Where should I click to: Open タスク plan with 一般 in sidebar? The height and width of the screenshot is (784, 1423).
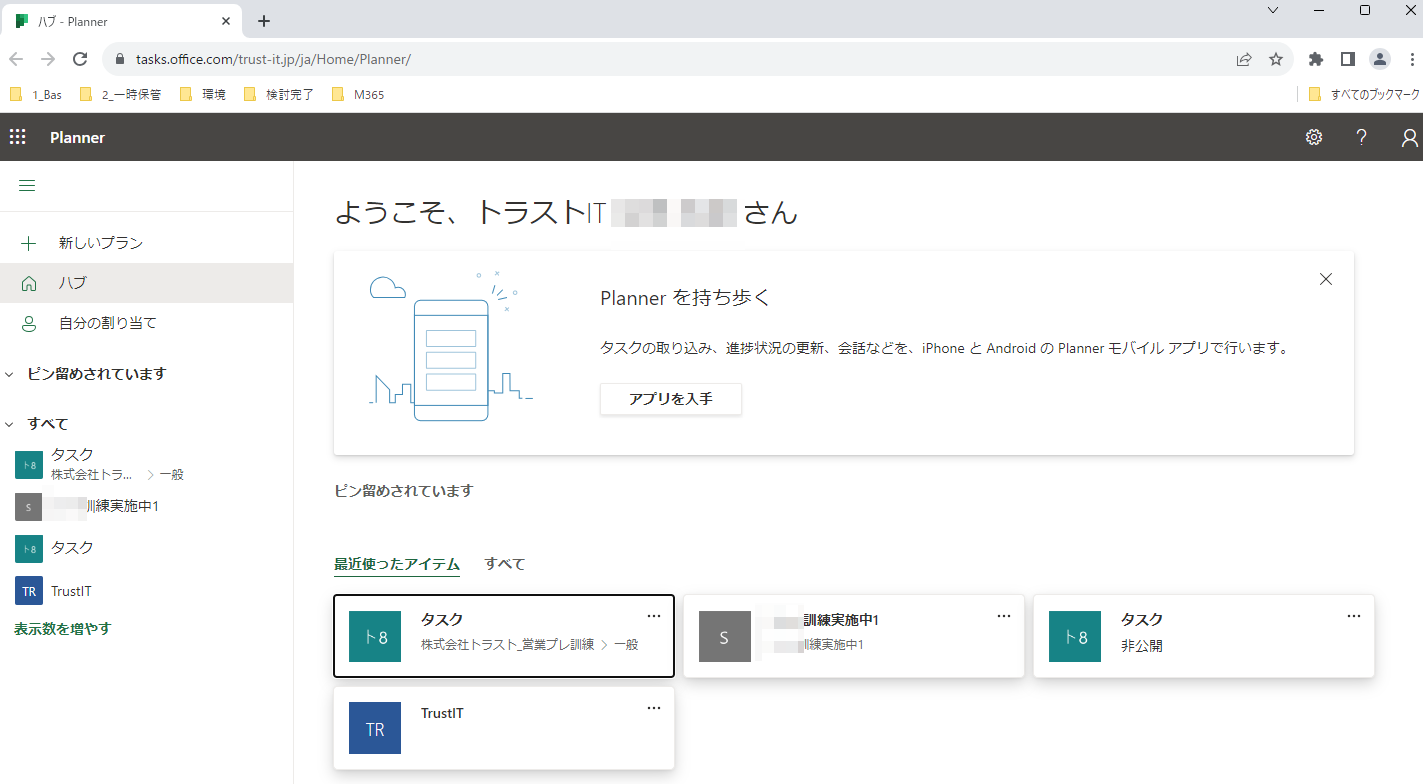[146, 465]
